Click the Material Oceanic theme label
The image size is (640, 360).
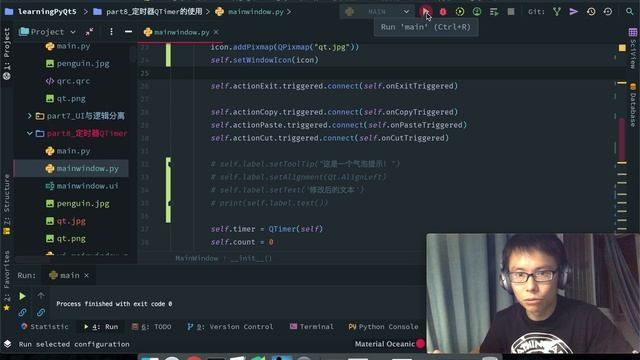[384, 344]
